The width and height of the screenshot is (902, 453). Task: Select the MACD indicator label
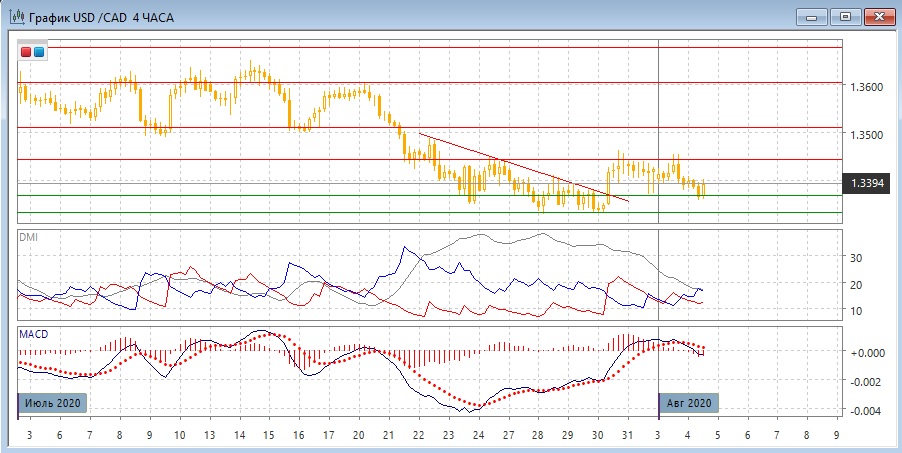[33, 332]
